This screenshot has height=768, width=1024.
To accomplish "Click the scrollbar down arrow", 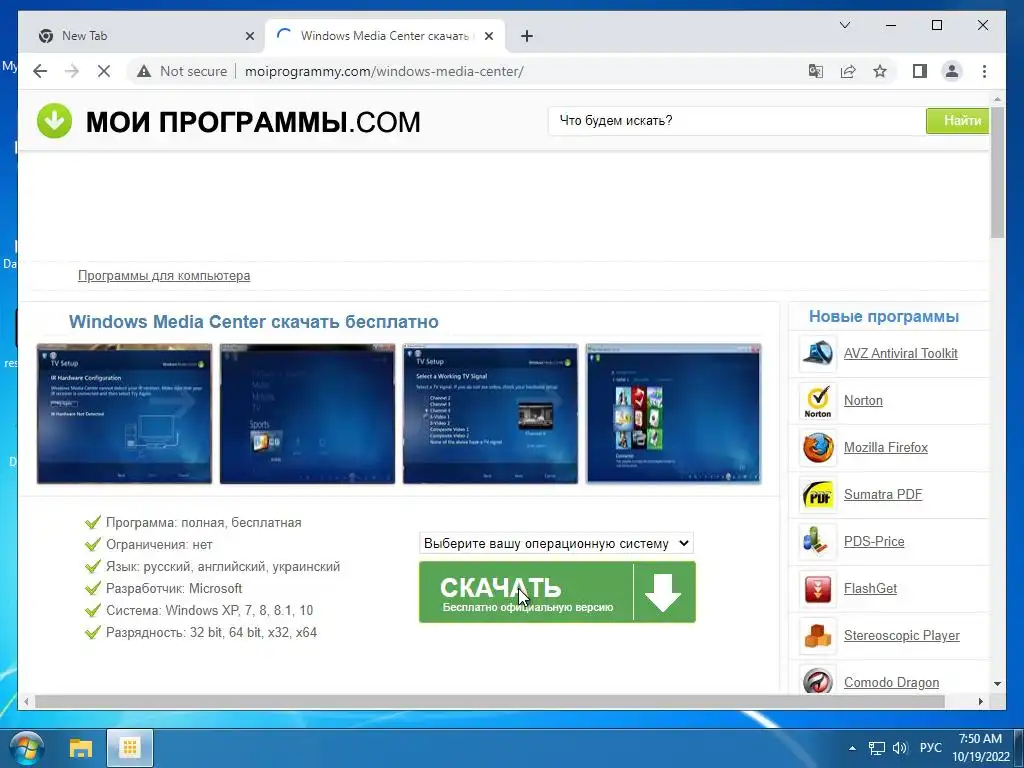I will (997, 684).
